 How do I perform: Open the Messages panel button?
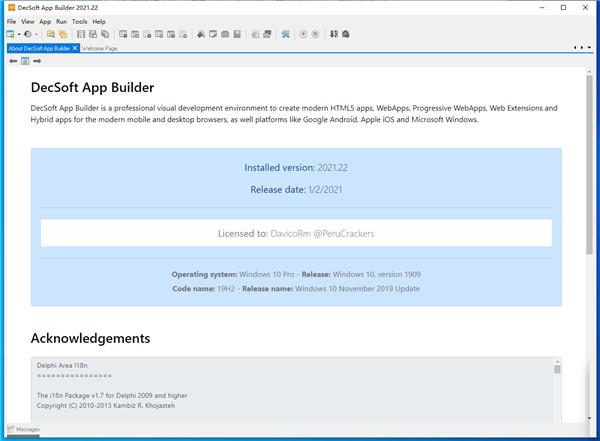[x=23, y=429]
